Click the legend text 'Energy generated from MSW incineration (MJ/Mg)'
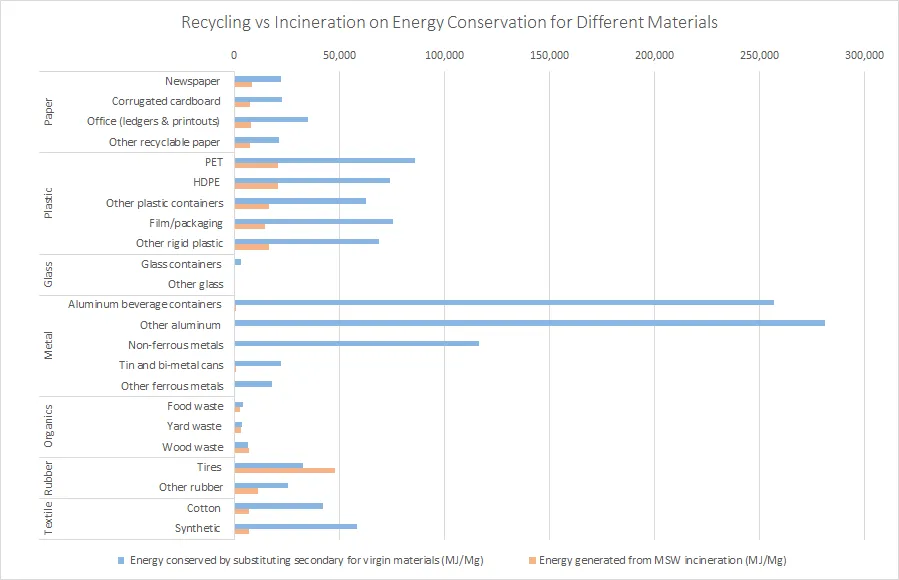Viewport: 899px width, 580px height. point(662,561)
